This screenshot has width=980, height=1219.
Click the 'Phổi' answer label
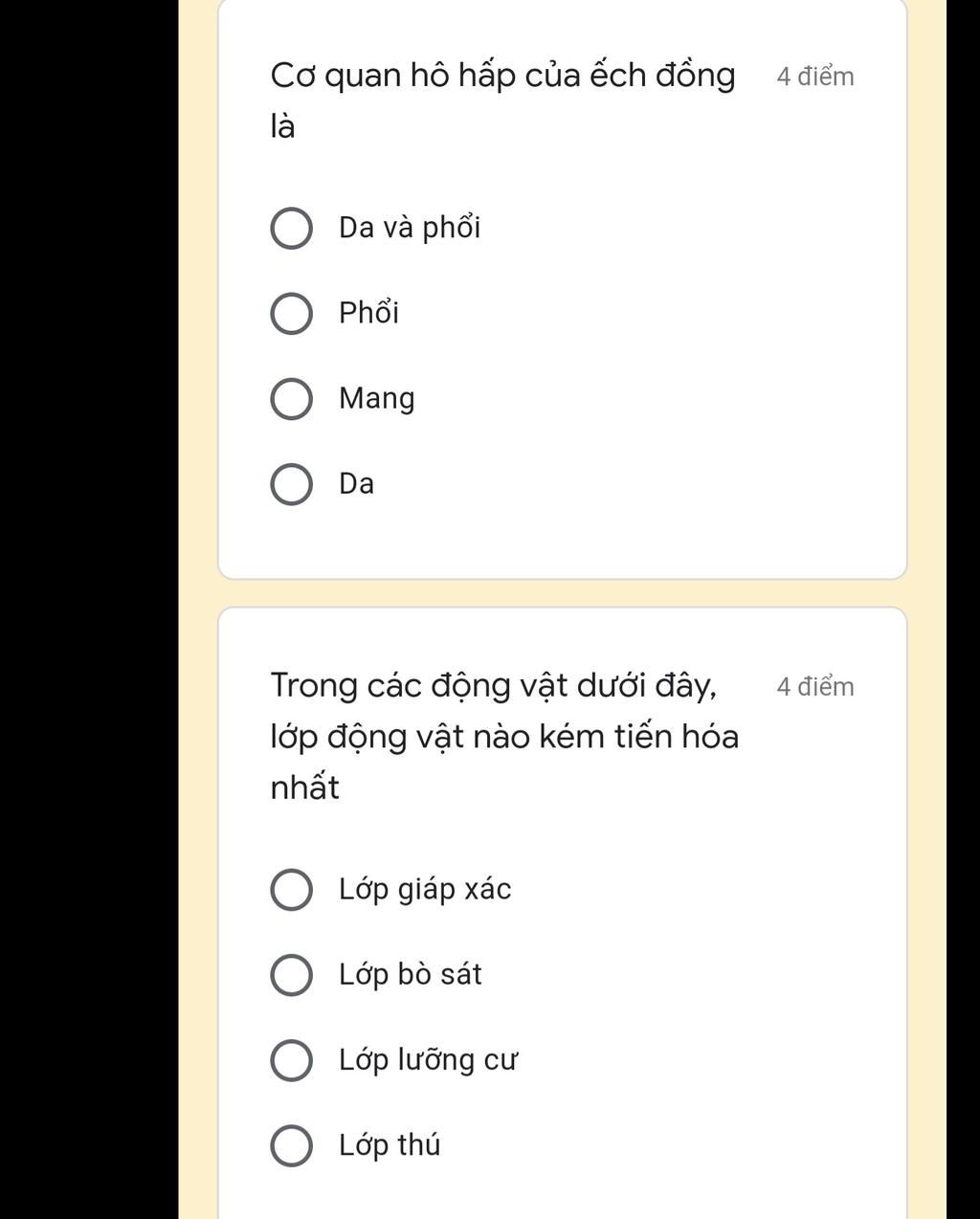(x=368, y=313)
